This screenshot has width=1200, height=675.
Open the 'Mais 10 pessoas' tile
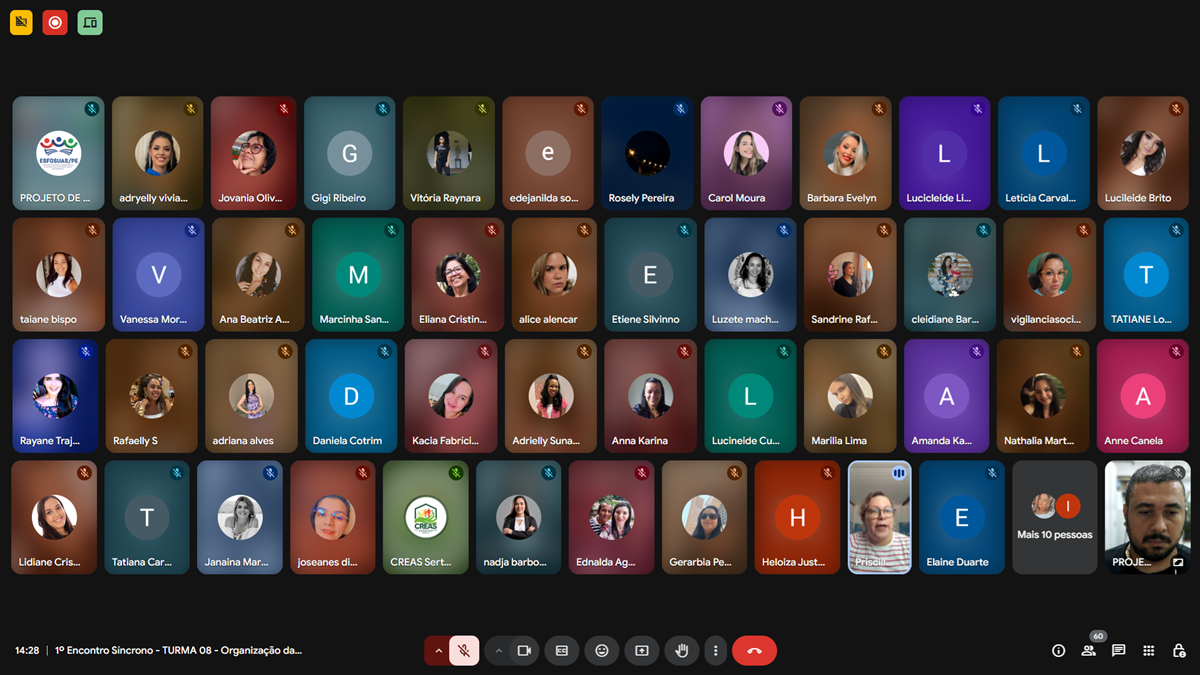click(x=1054, y=517)
